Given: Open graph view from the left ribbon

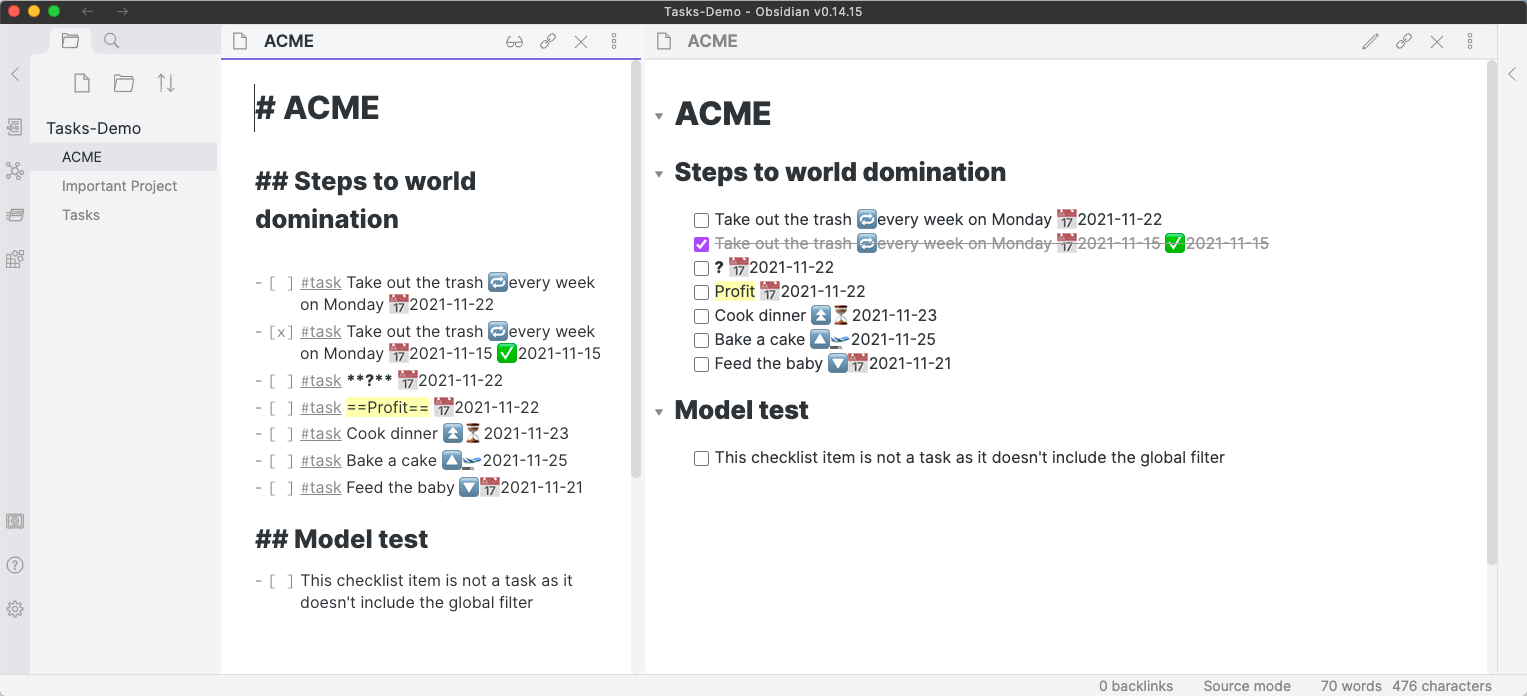Looking at the screenshot, I should (x=15, y=171).
